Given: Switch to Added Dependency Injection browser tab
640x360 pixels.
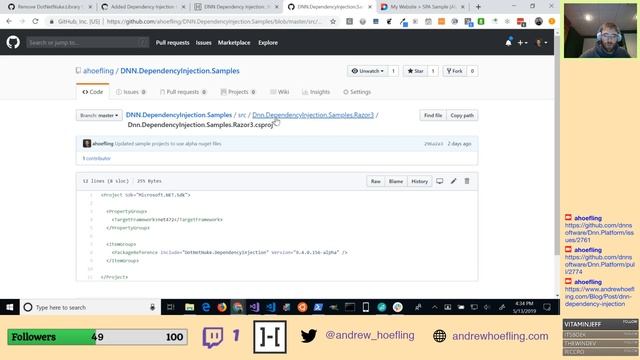Looking at the screenshot, I should (x=144, y=7).
